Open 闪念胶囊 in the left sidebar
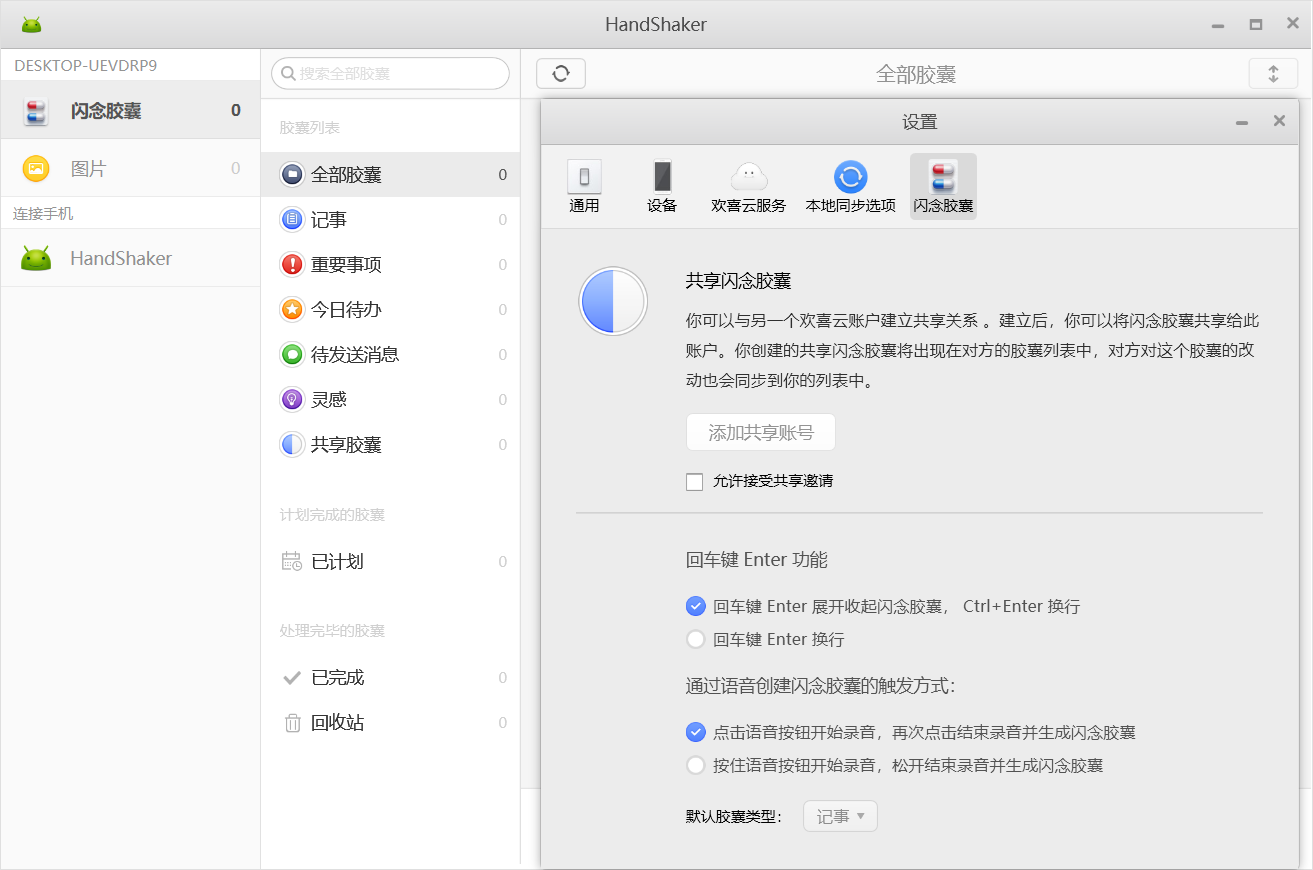 130,111
